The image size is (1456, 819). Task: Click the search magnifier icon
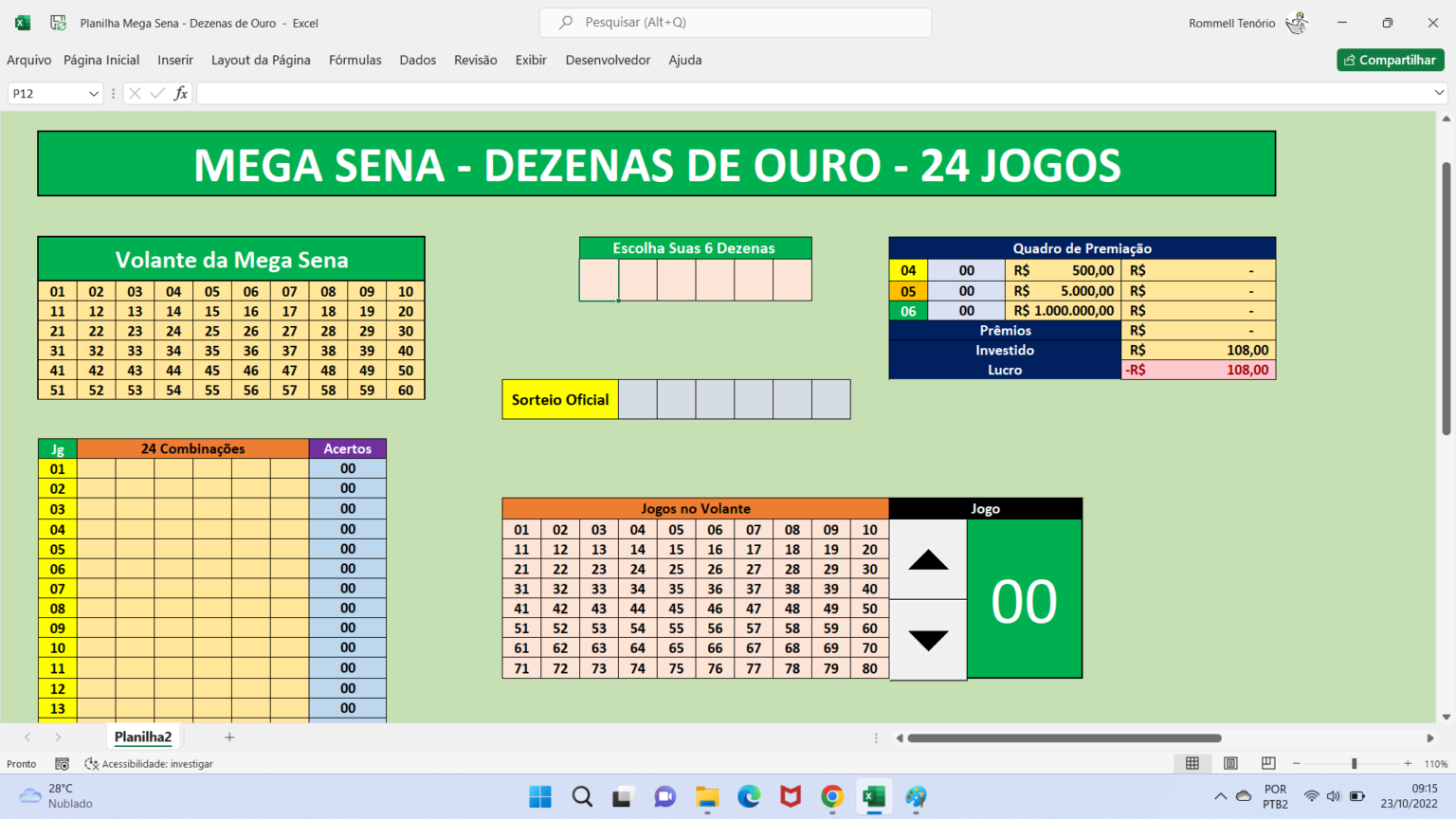coord(566,22)
